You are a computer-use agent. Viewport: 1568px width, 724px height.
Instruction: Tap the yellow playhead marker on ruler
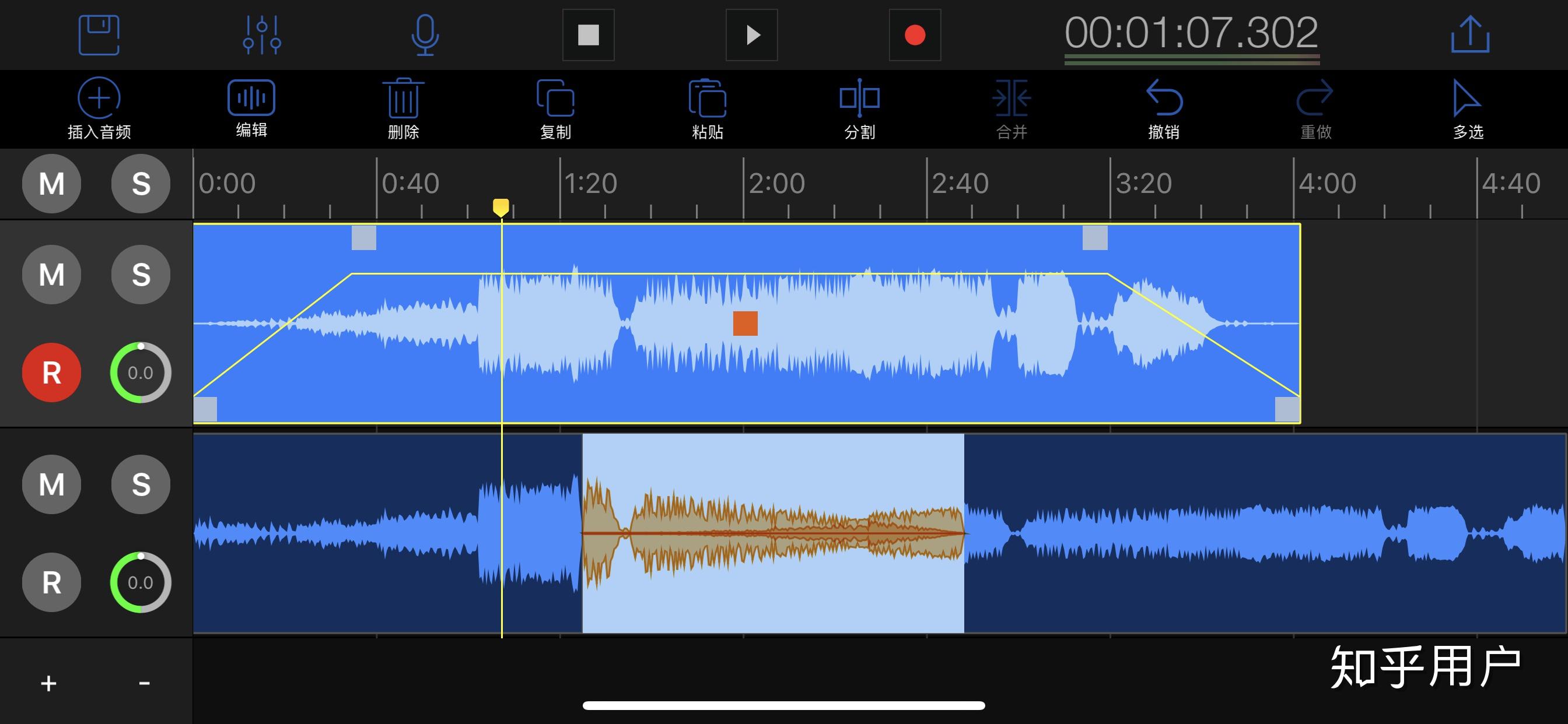click(501, 208)
